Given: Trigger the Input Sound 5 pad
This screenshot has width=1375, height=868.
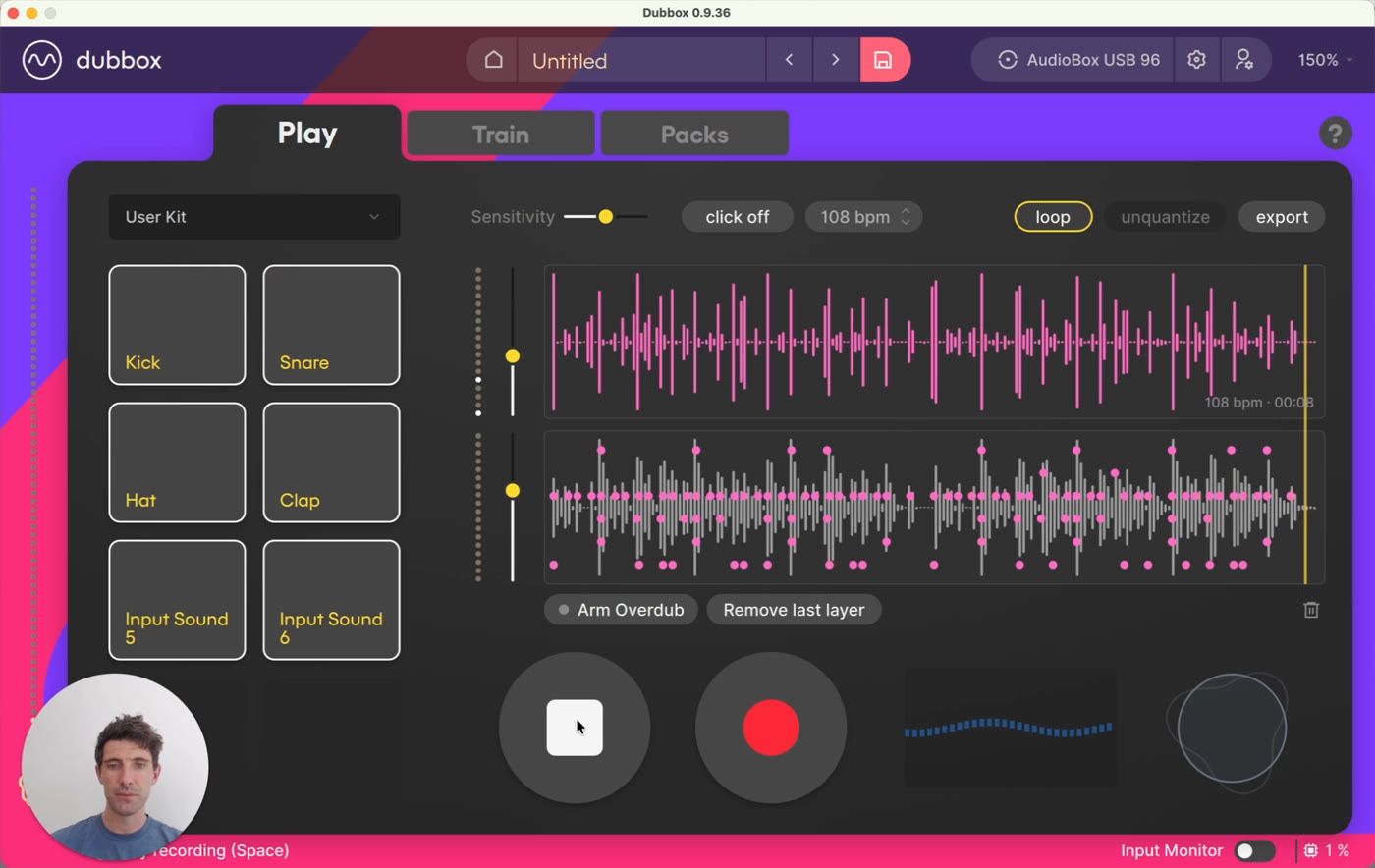Looking at the screenshot, I should pos(177,600).
